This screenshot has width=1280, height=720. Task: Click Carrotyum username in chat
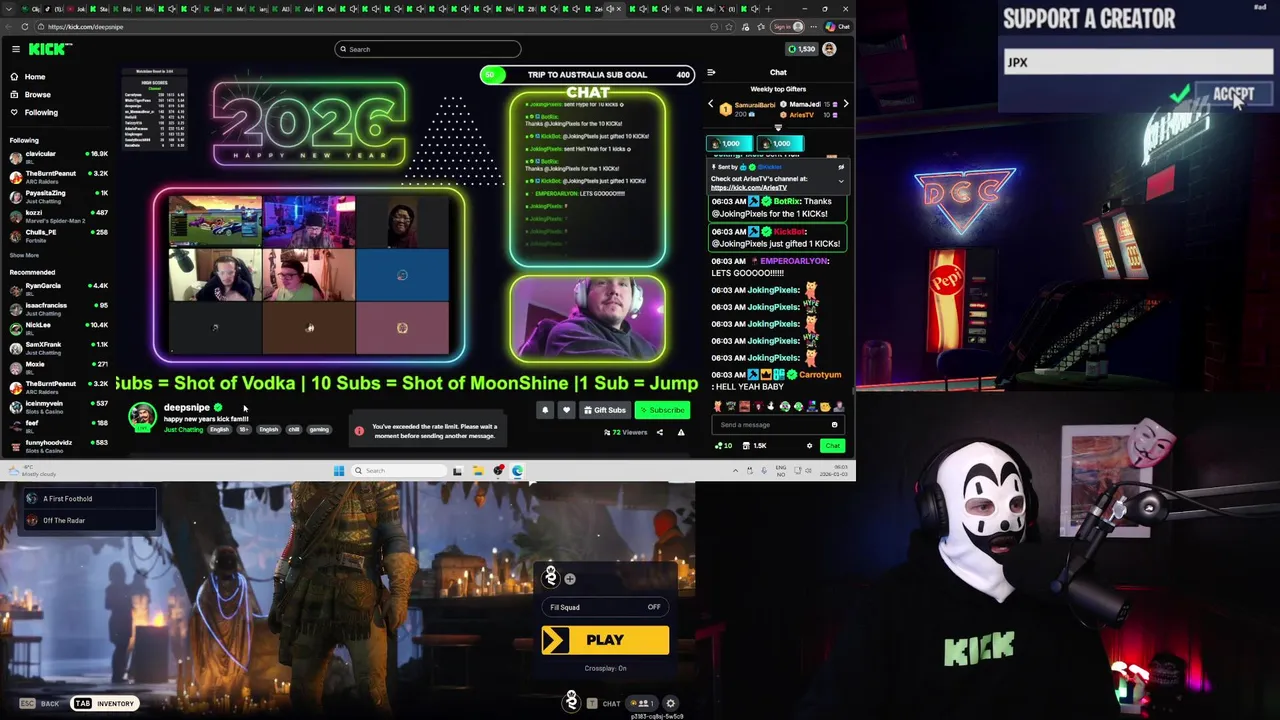tap(820, 375)
